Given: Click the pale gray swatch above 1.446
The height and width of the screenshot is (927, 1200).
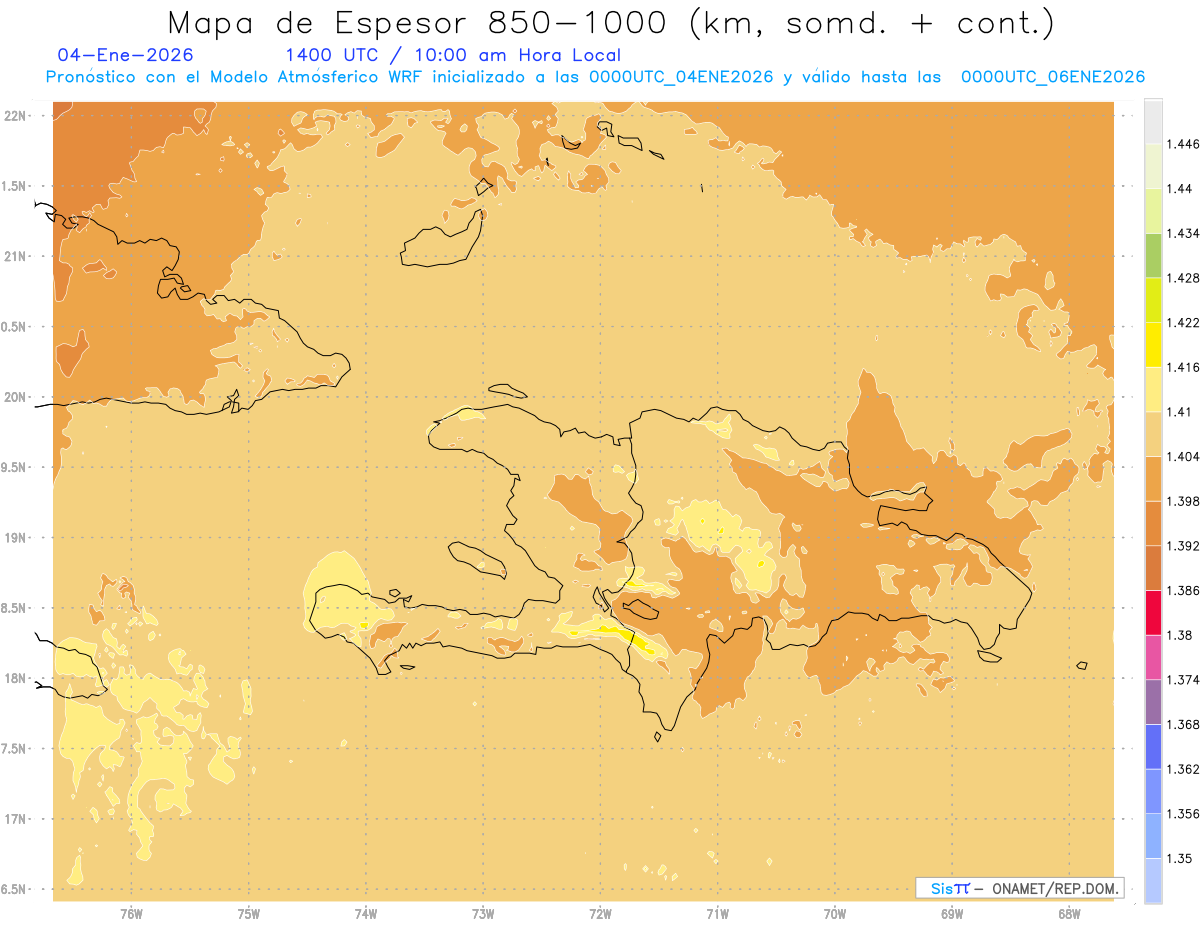Looking at the screenshot, I should [1153, 121].
